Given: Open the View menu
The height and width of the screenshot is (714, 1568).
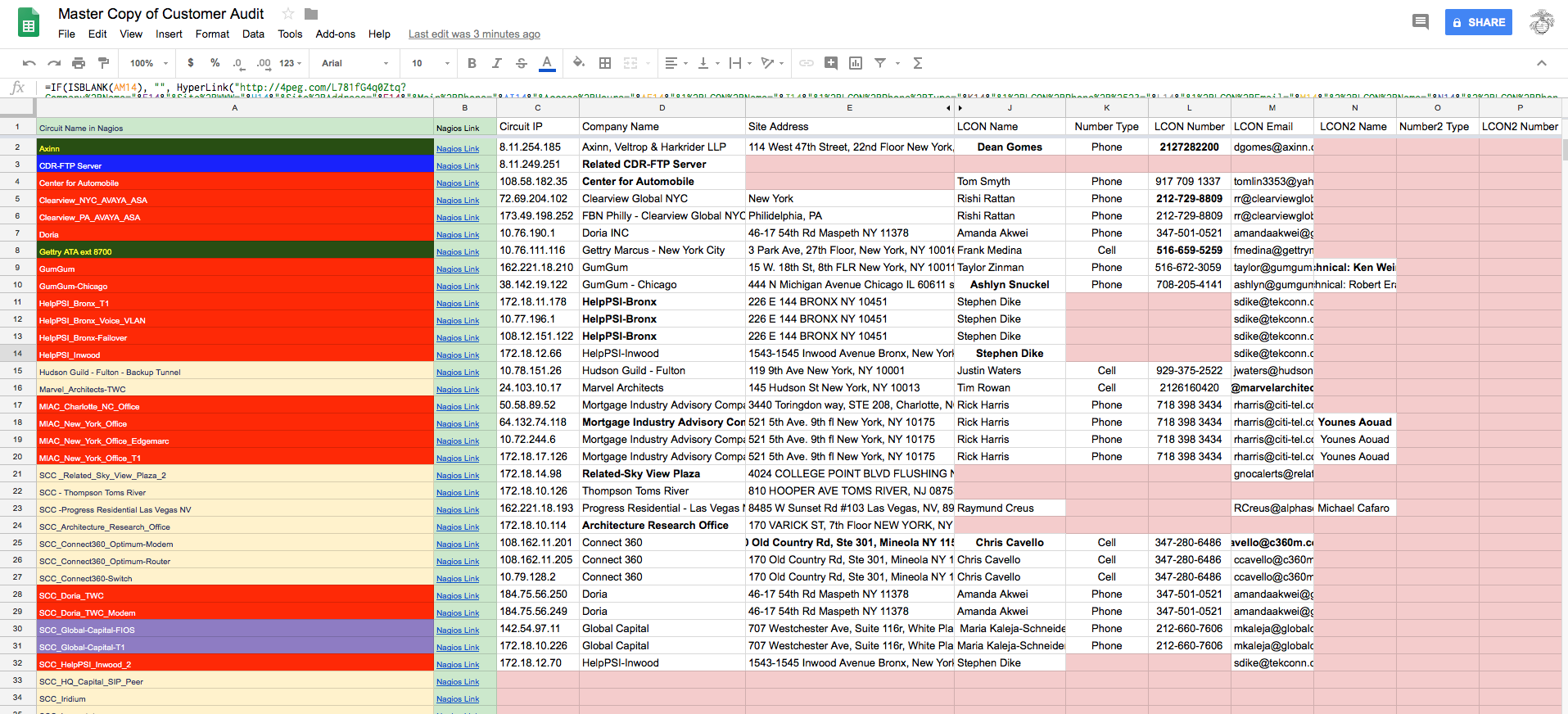Looking at the screenshot, I should coord(131,34).
